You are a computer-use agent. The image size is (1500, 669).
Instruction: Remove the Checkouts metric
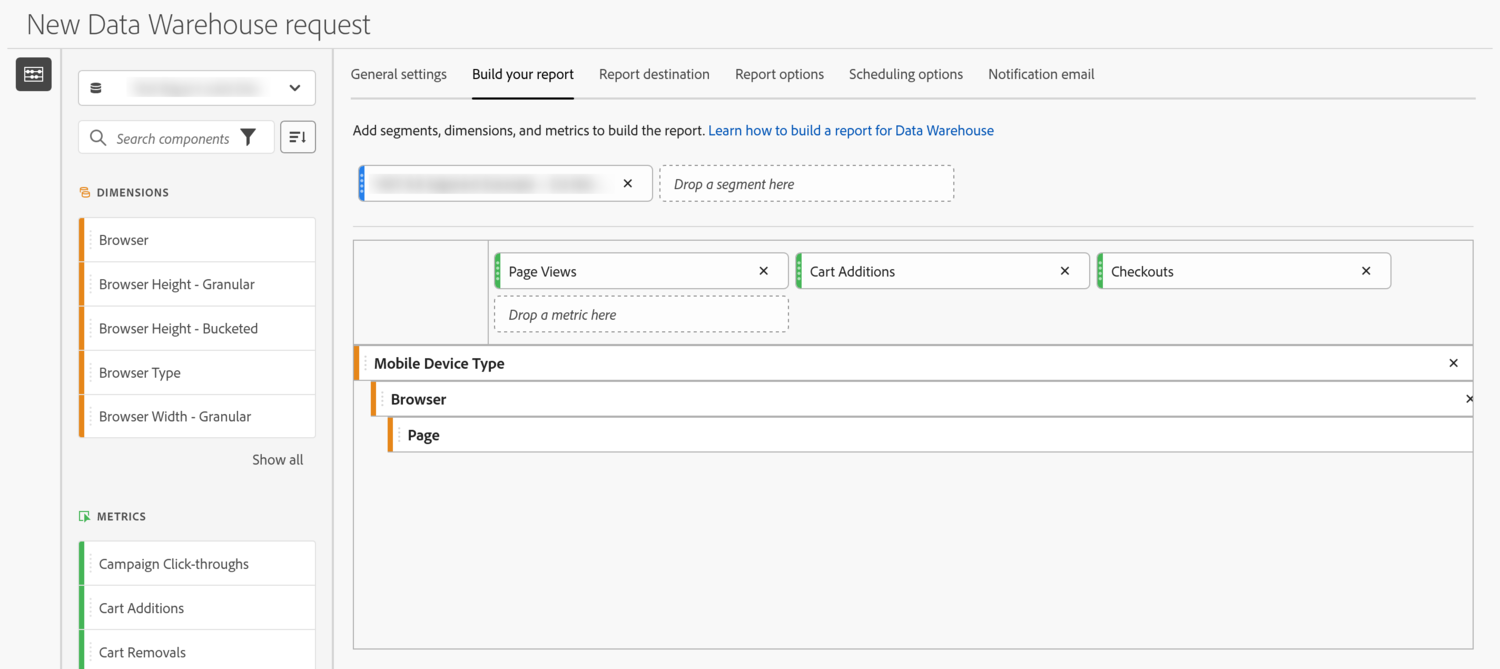[1366, 271]
